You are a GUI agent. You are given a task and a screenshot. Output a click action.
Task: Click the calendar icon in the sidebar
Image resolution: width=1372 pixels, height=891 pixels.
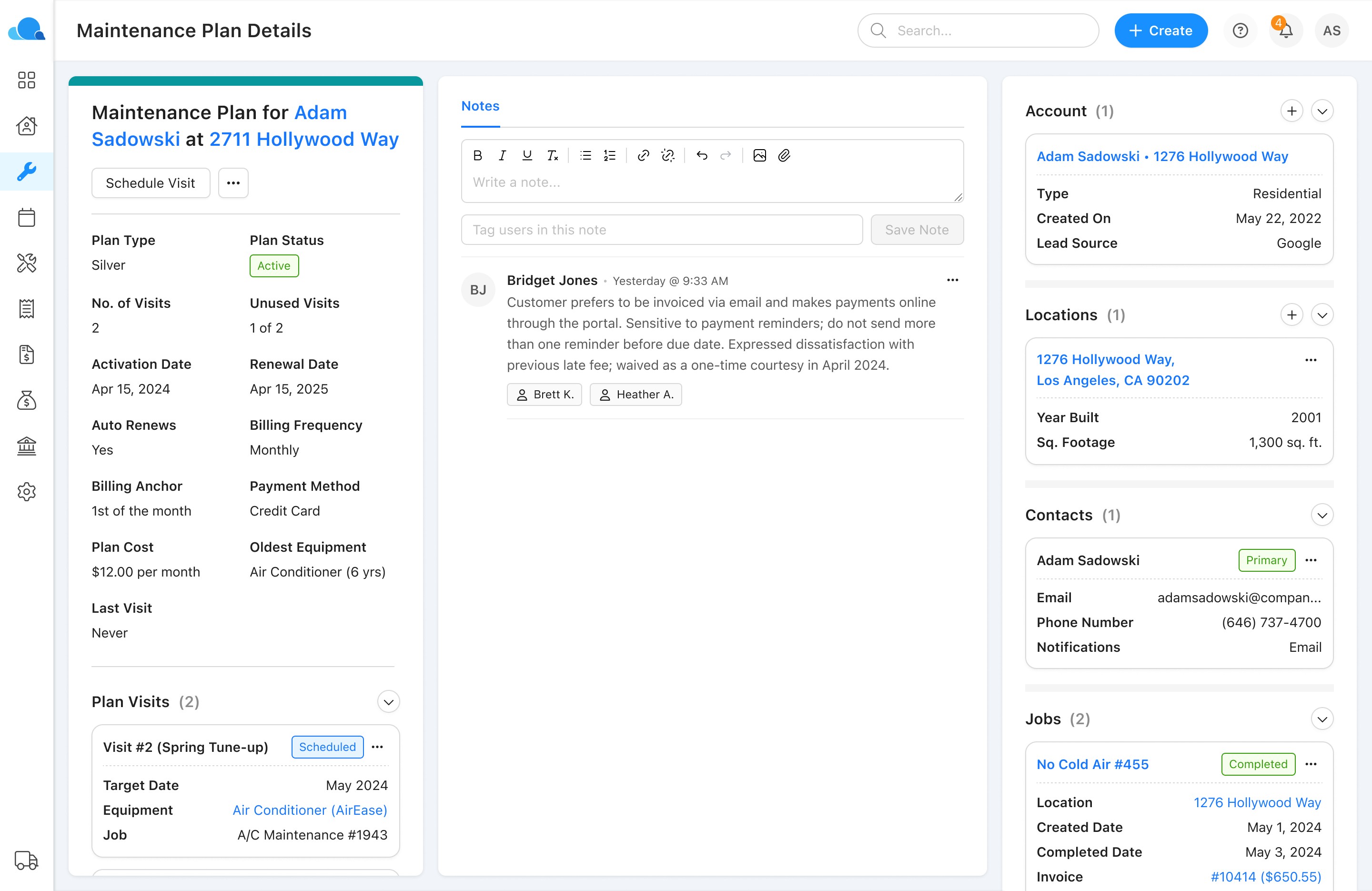pos(27,217)
